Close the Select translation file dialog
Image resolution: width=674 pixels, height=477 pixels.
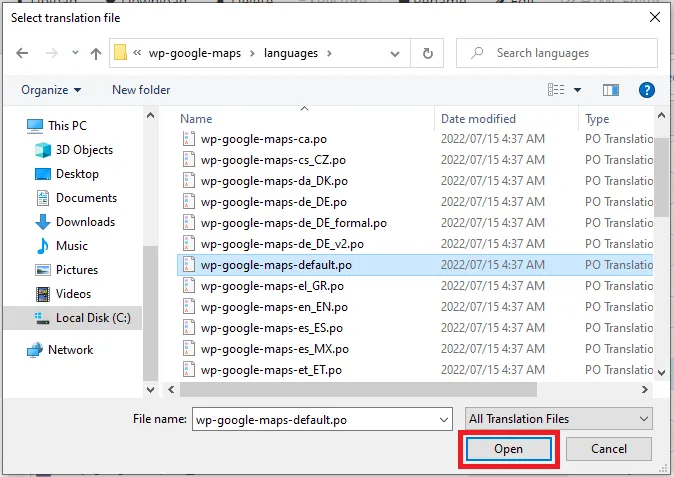[655, 17]
